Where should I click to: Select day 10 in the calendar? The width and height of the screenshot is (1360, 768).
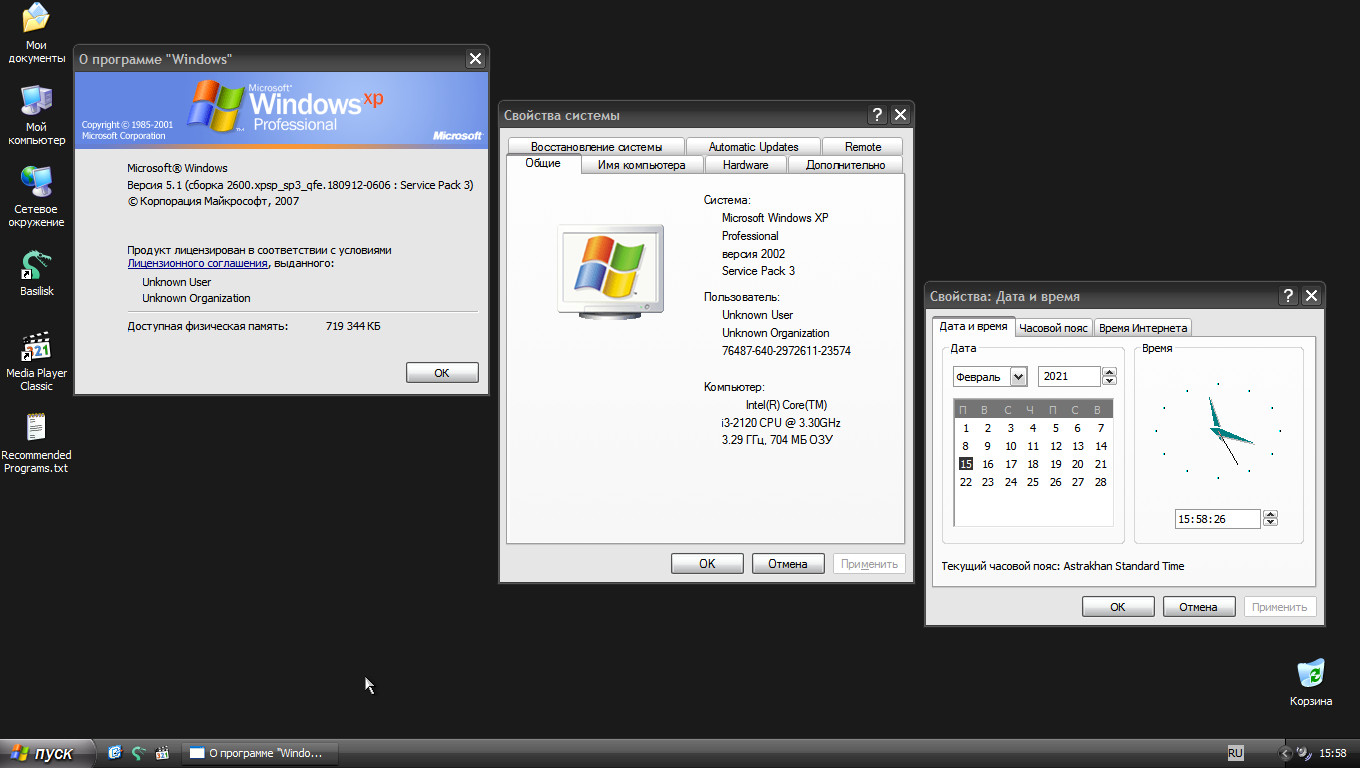[1011, 446]
